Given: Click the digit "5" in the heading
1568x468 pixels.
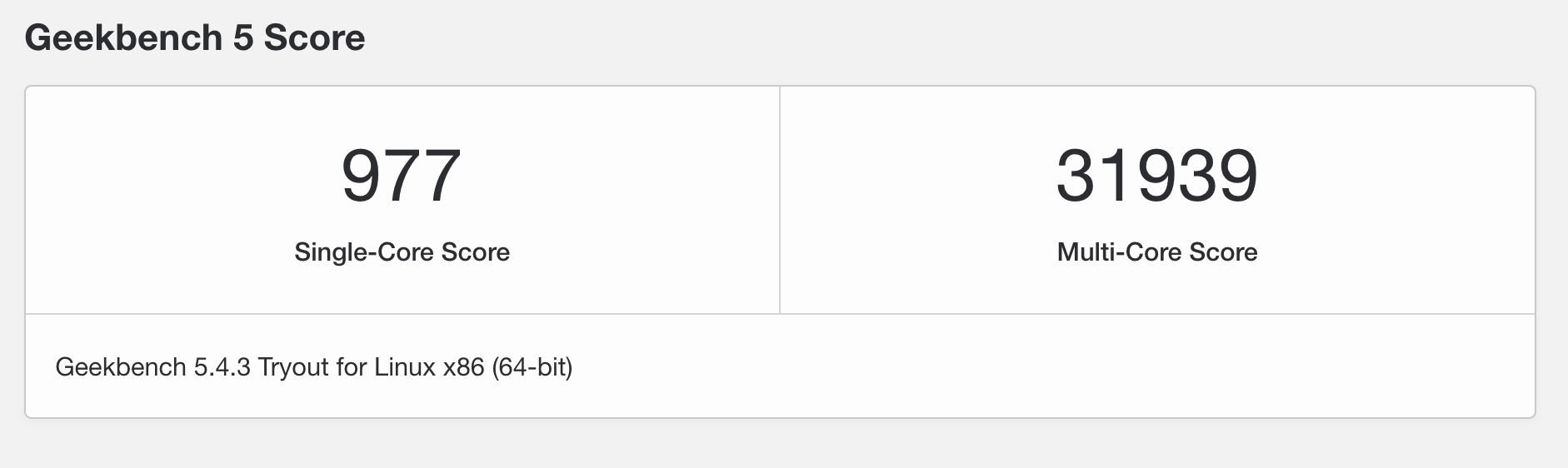Looking at the screenshot, I should (x=243, y=38).
